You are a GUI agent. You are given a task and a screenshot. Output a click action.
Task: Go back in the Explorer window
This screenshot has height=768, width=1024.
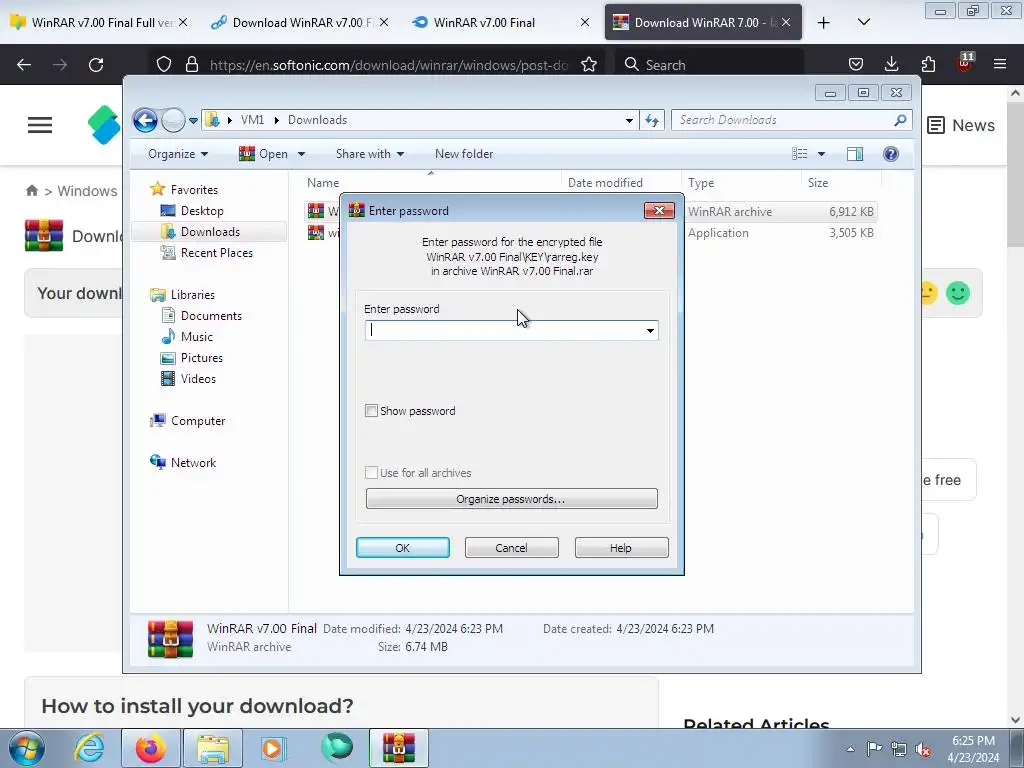tap(145, 120)
